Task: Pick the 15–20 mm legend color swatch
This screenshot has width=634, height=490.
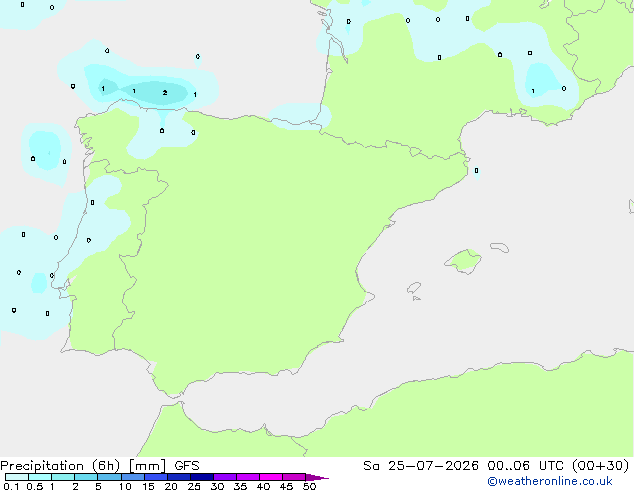Action: 156,477
